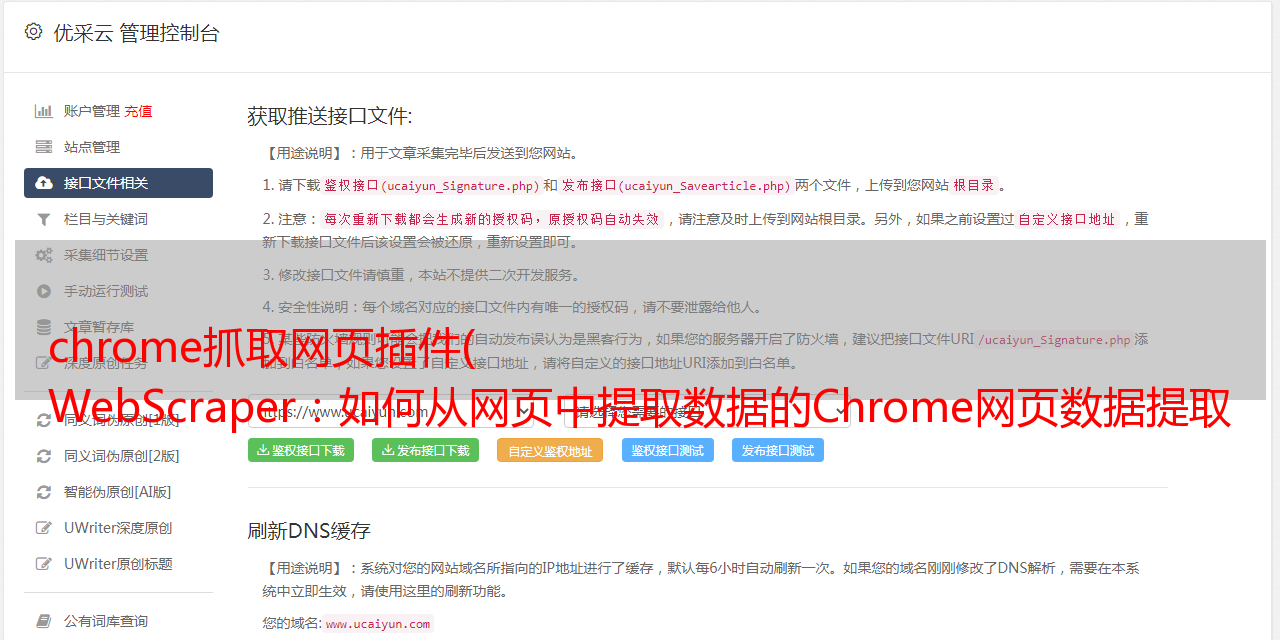Click the play icon for 手动运行测试
This screenshot has height=640, width=1280.
44,291
